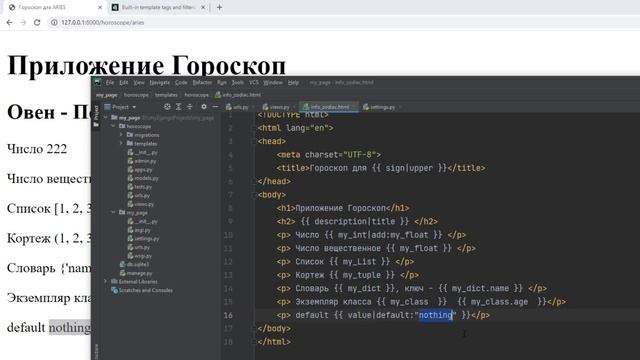This screenshot has height=360, width=640.
Task: Click Collapse All icon in Project panel
Action: click(190, 107)
